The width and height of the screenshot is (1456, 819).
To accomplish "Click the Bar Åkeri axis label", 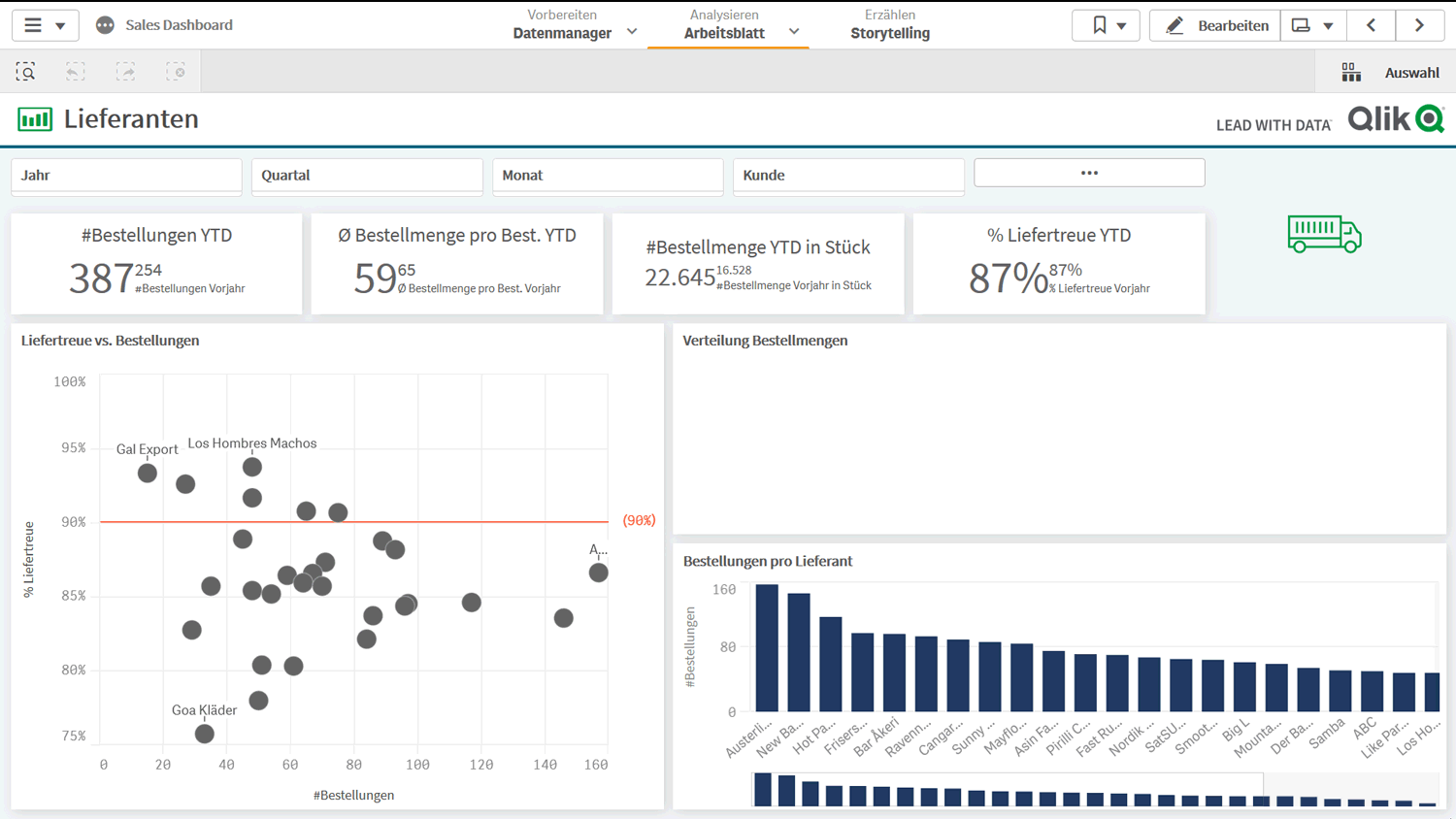I will click(877, 737).
